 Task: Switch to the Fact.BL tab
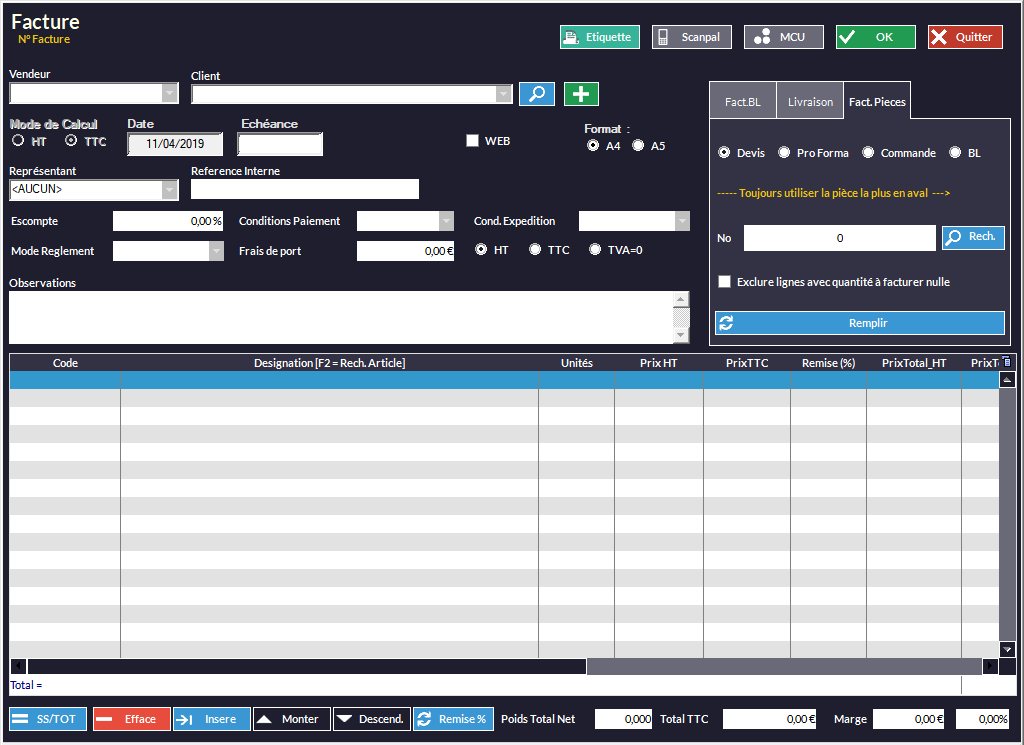tap(742, 102)
